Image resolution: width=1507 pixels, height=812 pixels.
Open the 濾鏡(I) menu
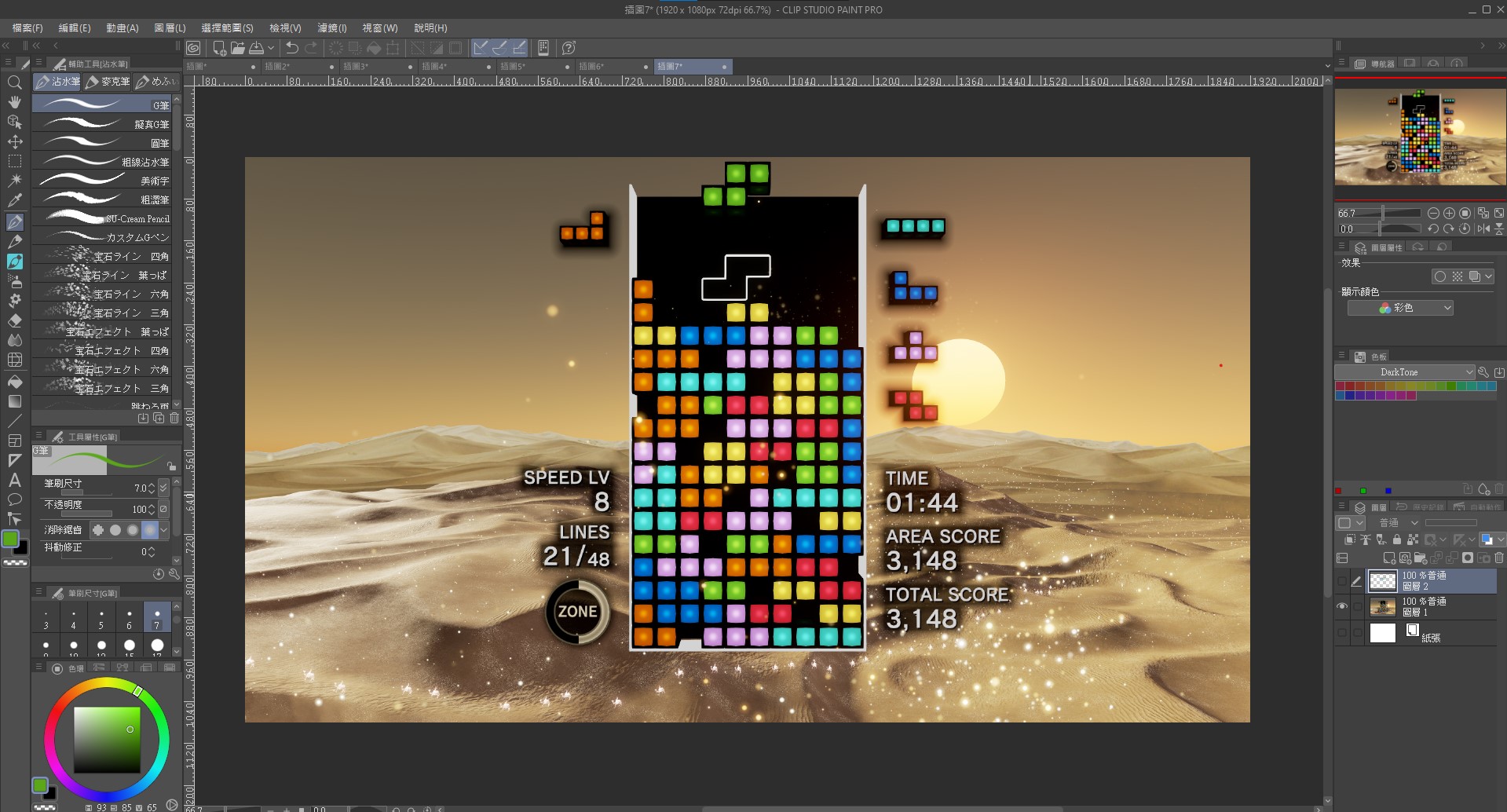click(331, 27)
